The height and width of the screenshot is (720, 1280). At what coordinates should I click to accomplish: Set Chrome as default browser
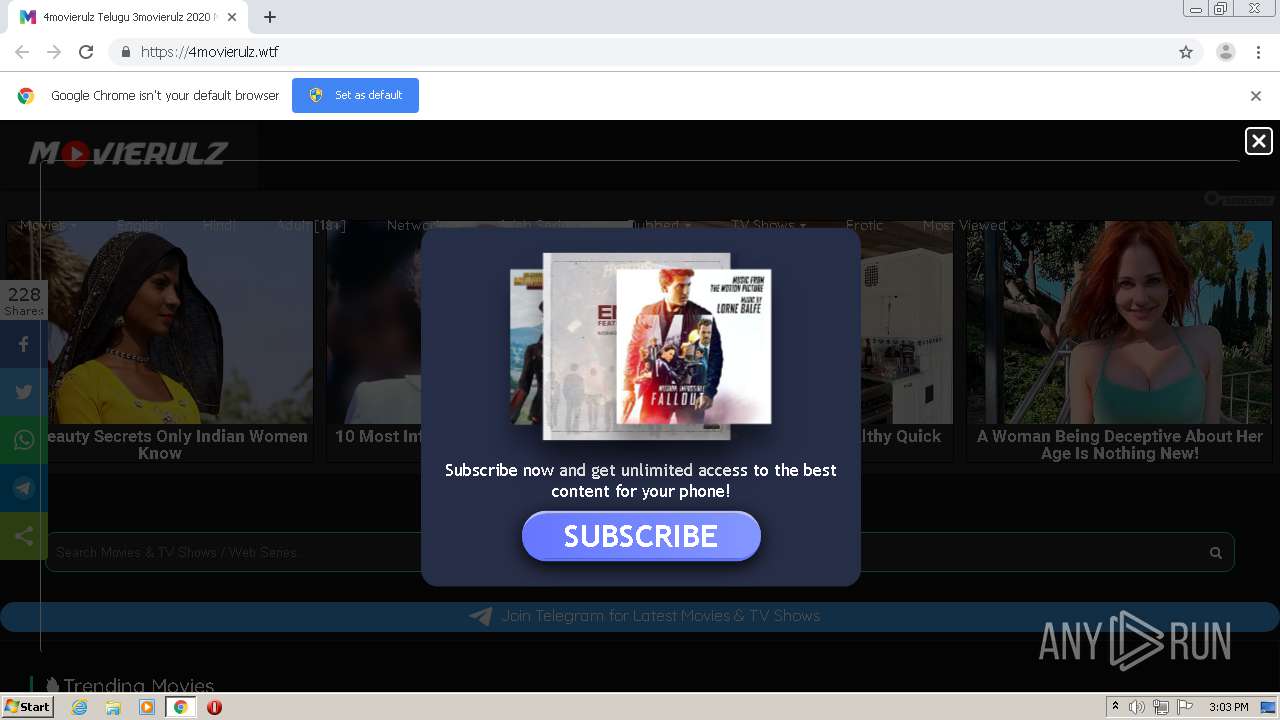355,95
